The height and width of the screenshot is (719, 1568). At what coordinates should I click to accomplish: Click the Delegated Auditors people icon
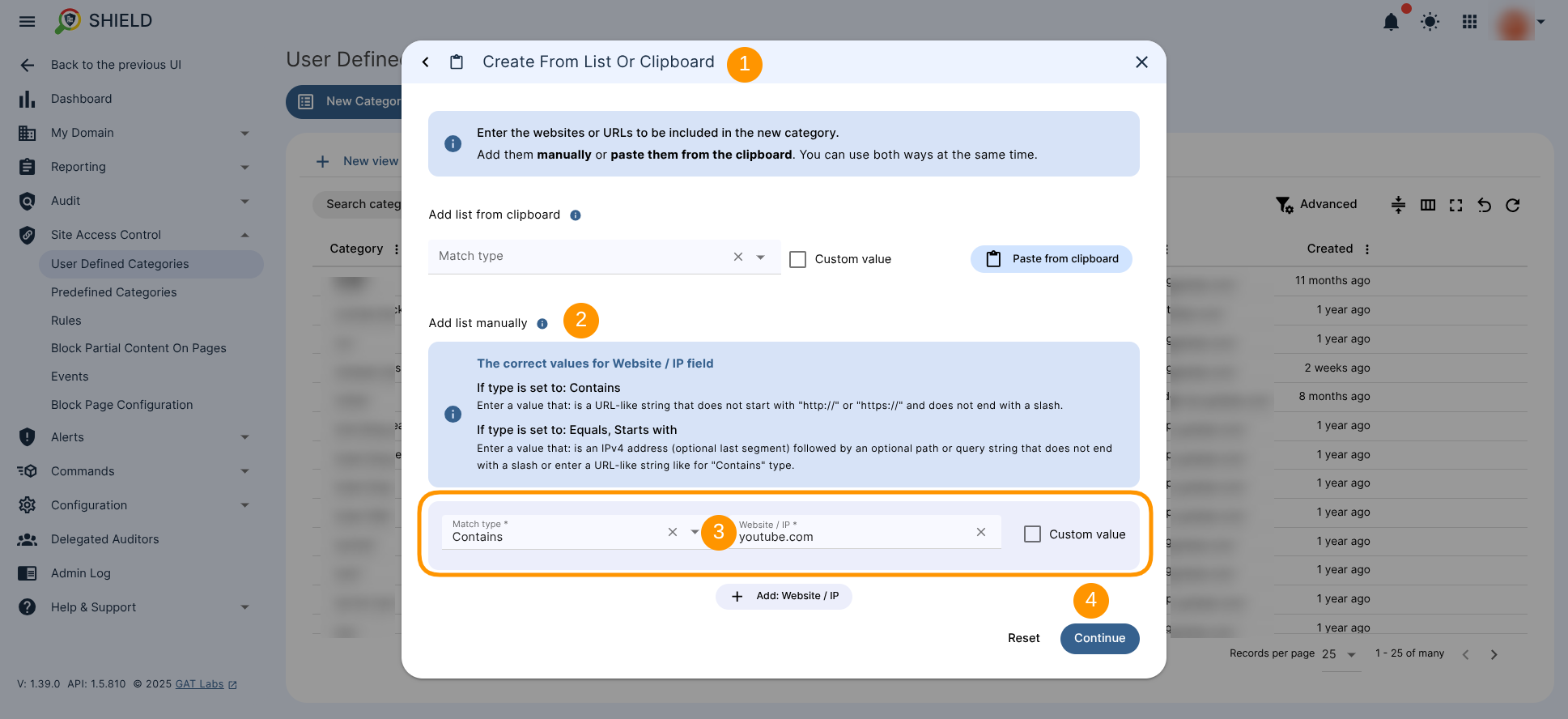pyautogui.click(x=27, y=539)
